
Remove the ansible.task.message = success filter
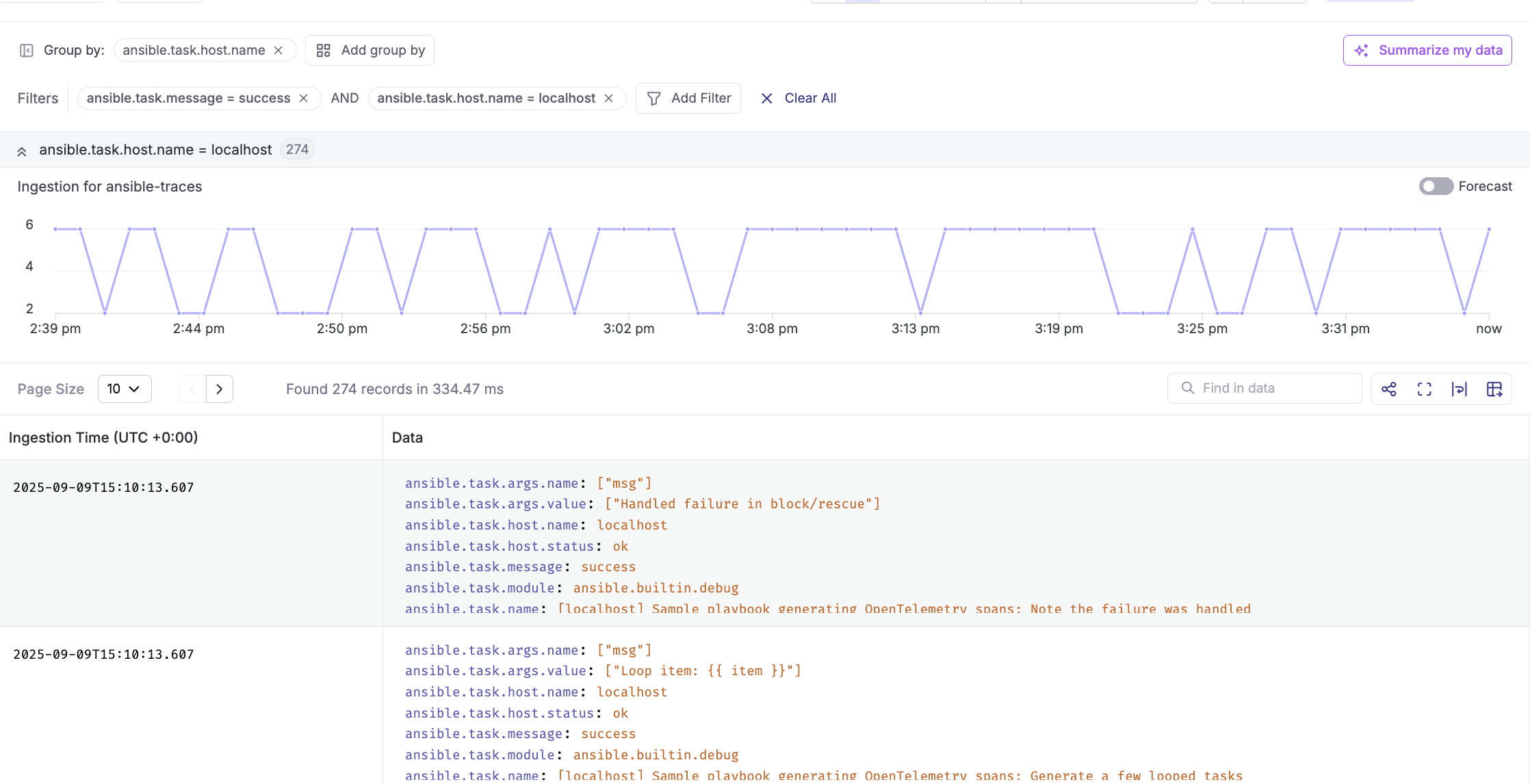coord(304,99)
